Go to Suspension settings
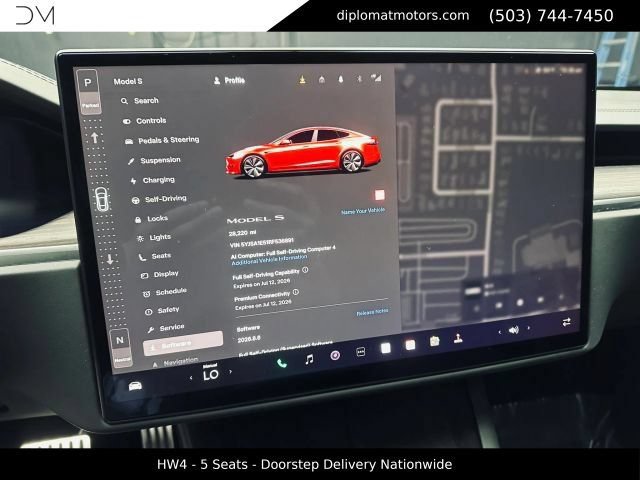 click(154, 160)
